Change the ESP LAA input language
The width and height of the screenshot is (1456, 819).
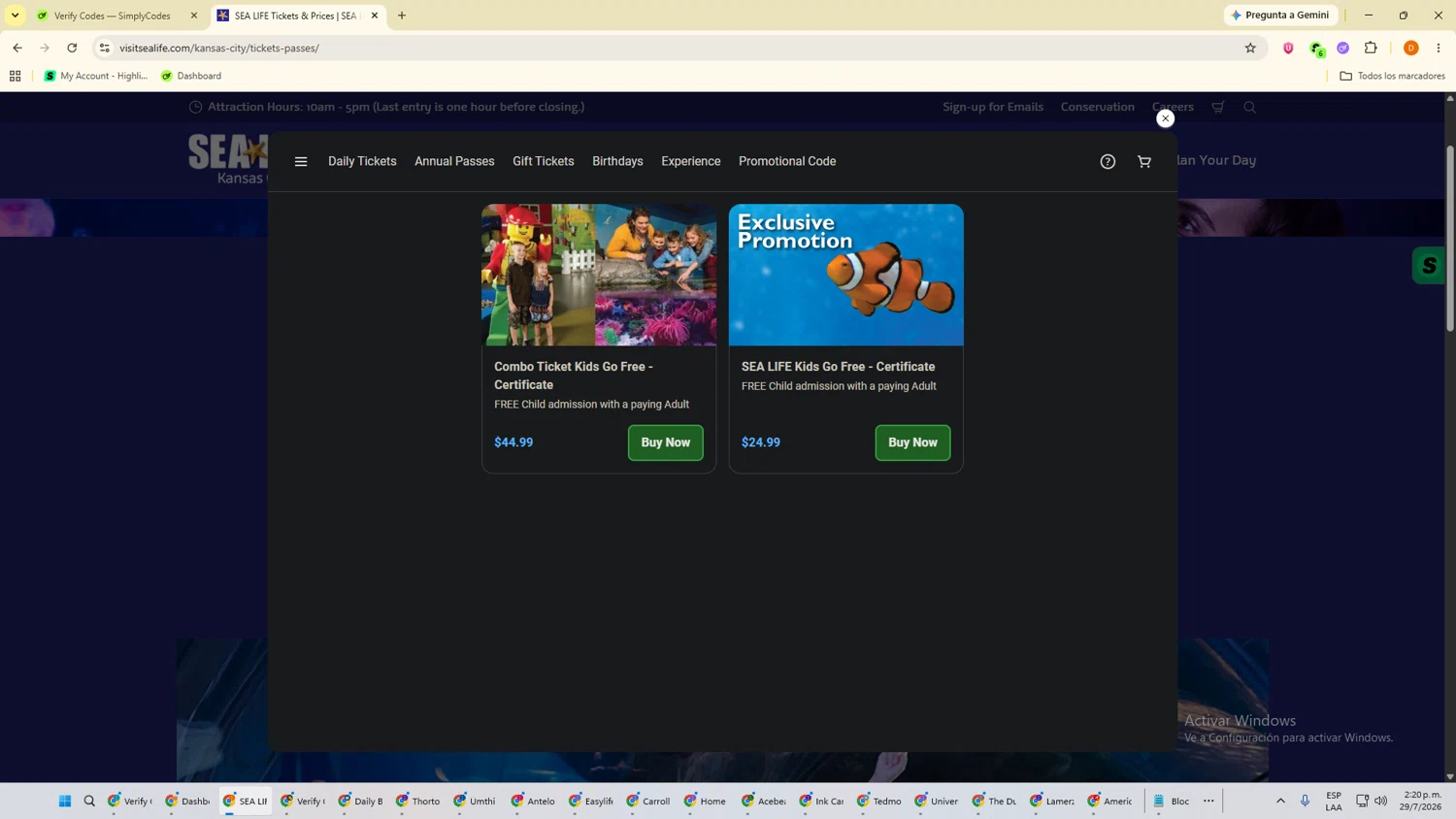tap(1334, 802)
